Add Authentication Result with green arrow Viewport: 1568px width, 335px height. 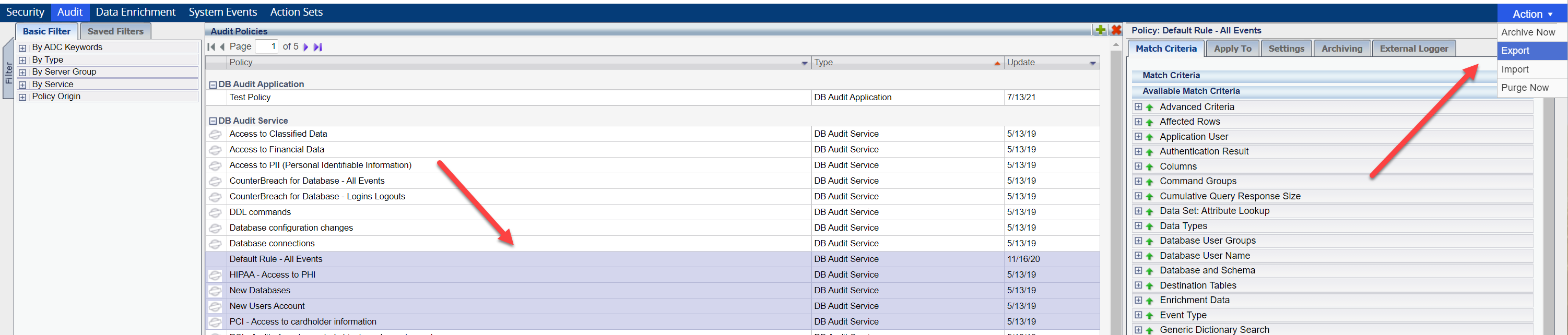pos(1149,152)
